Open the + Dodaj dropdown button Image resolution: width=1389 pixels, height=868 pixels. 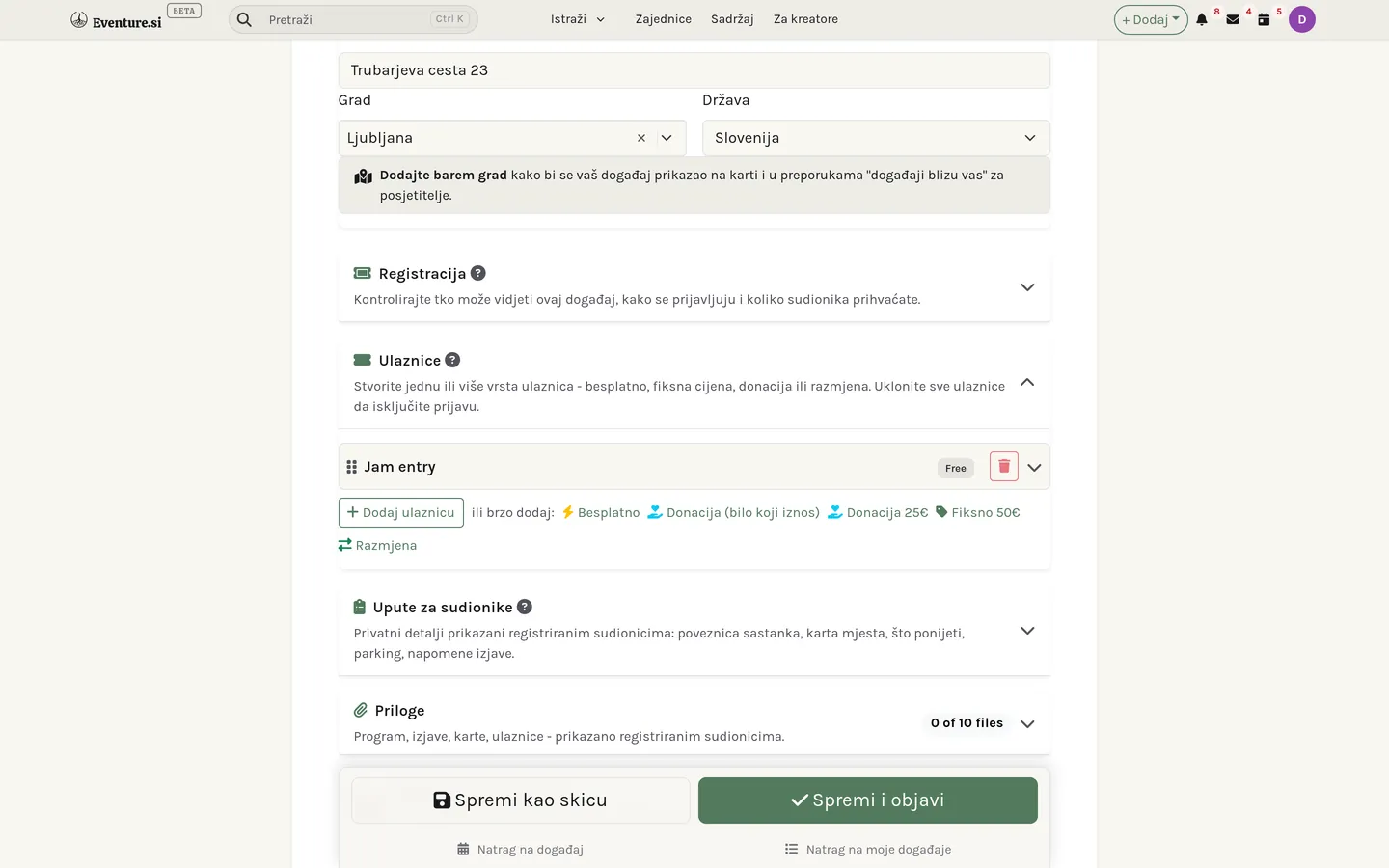1151,19
